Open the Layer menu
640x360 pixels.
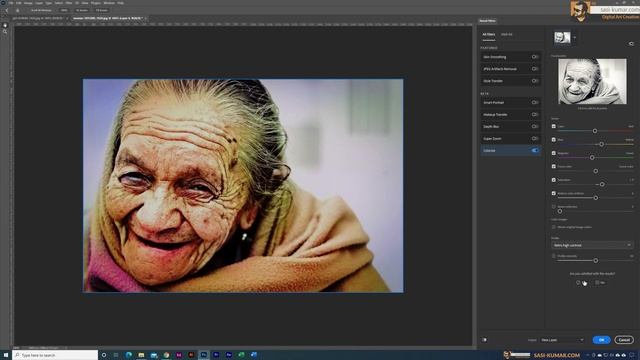[39, 3]
